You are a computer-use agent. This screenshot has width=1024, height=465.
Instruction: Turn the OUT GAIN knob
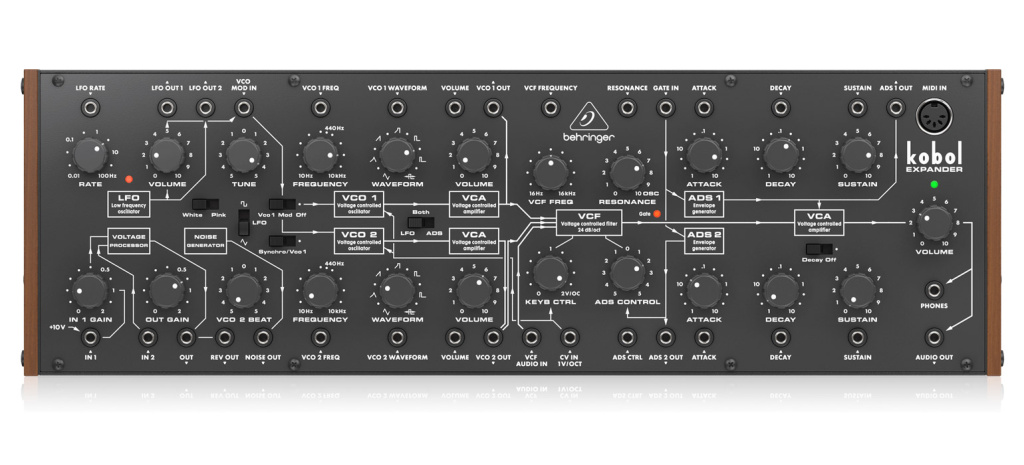167,291
